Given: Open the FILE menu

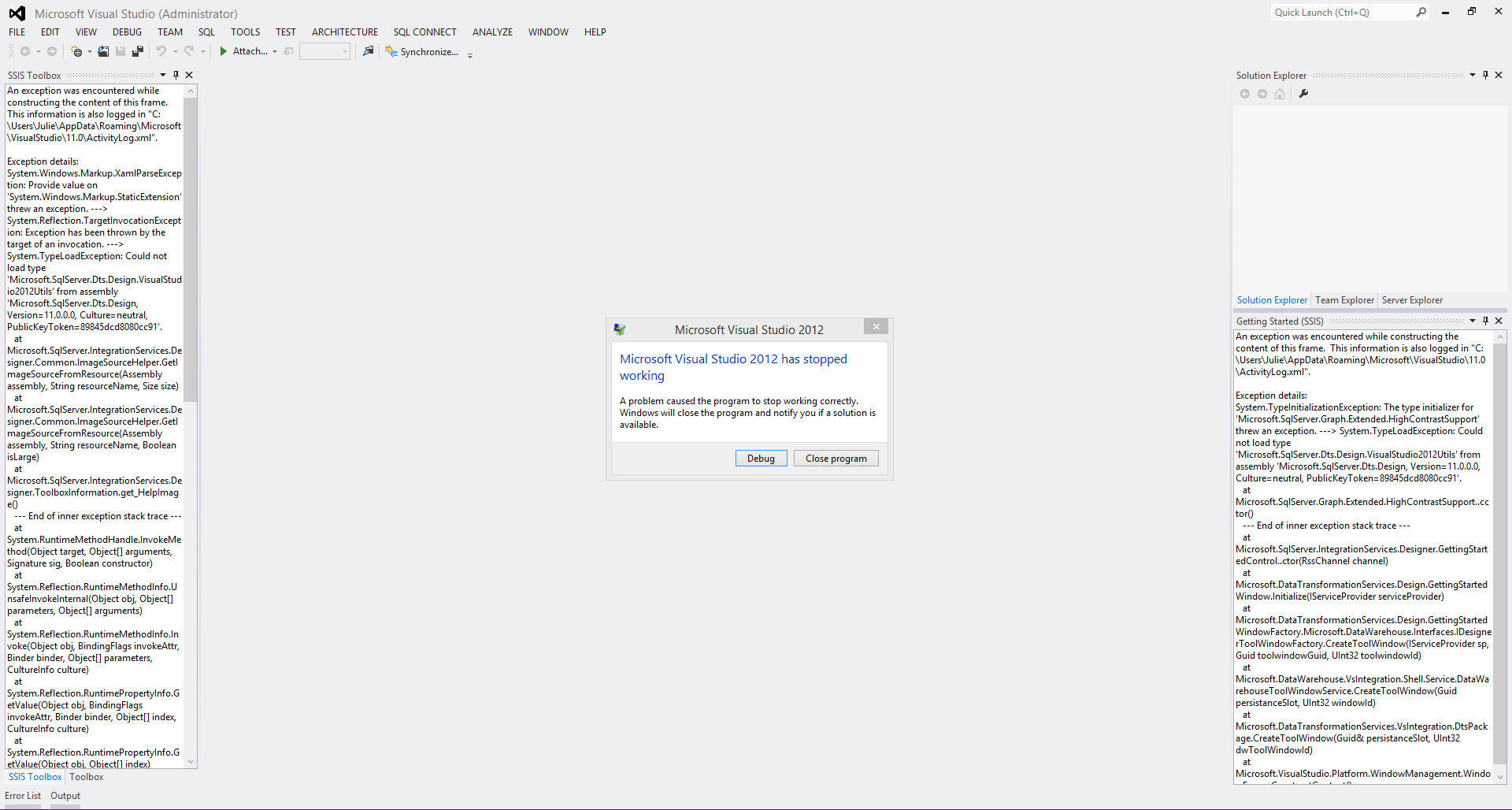Looking at the screenshot, I should coord(17,32).
